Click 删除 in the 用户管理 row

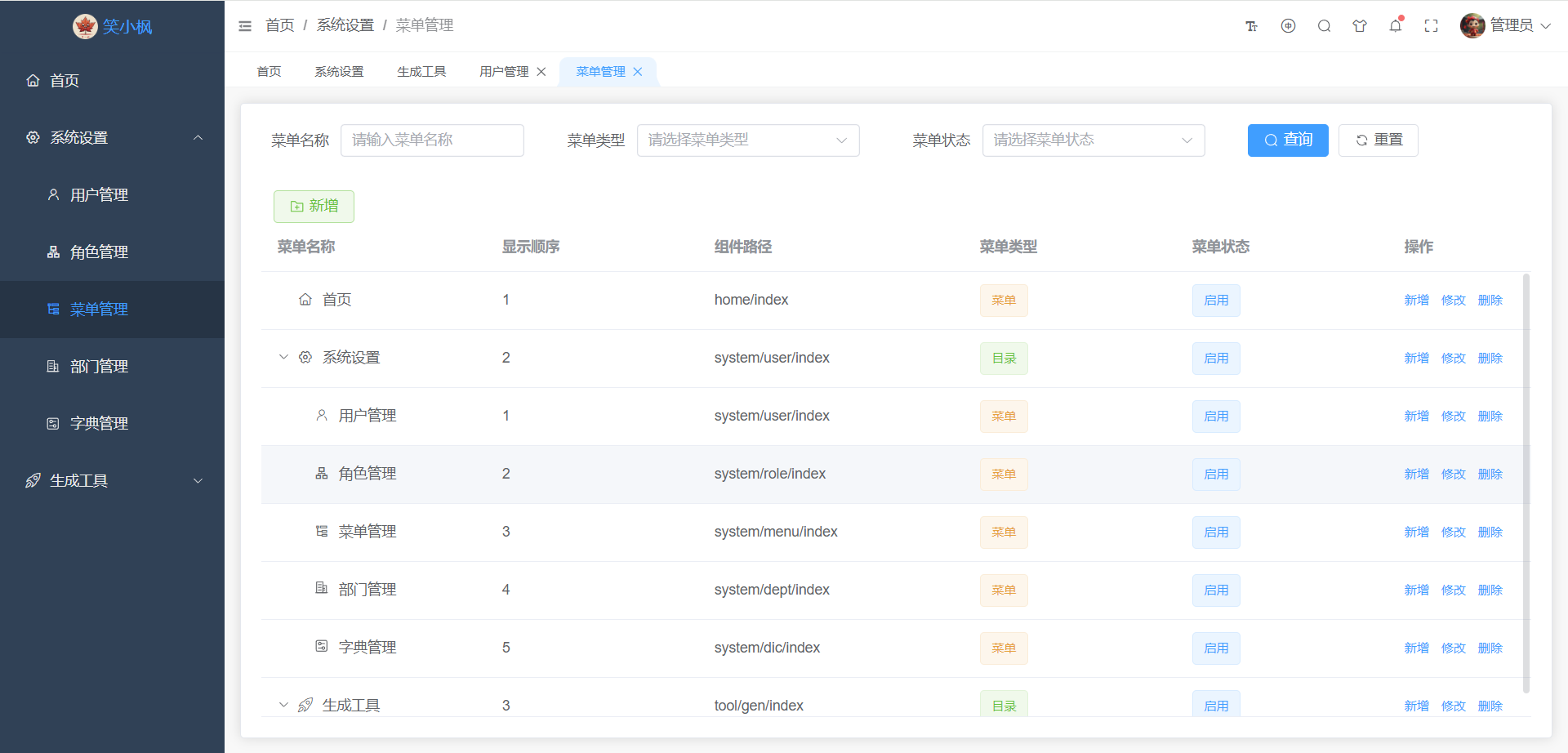tap(1490, 417)
